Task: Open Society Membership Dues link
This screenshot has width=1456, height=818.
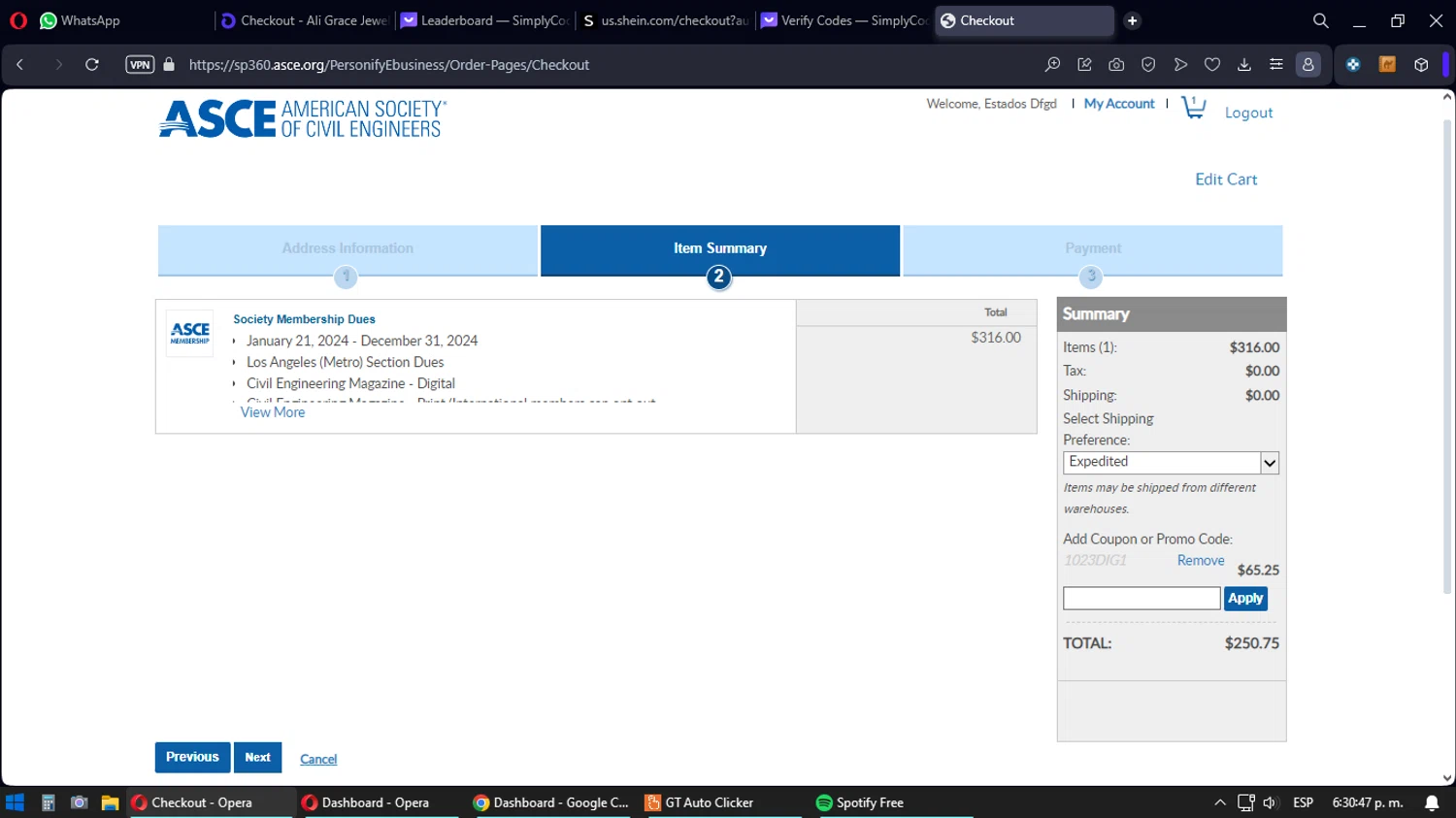Action: (304, 319)
